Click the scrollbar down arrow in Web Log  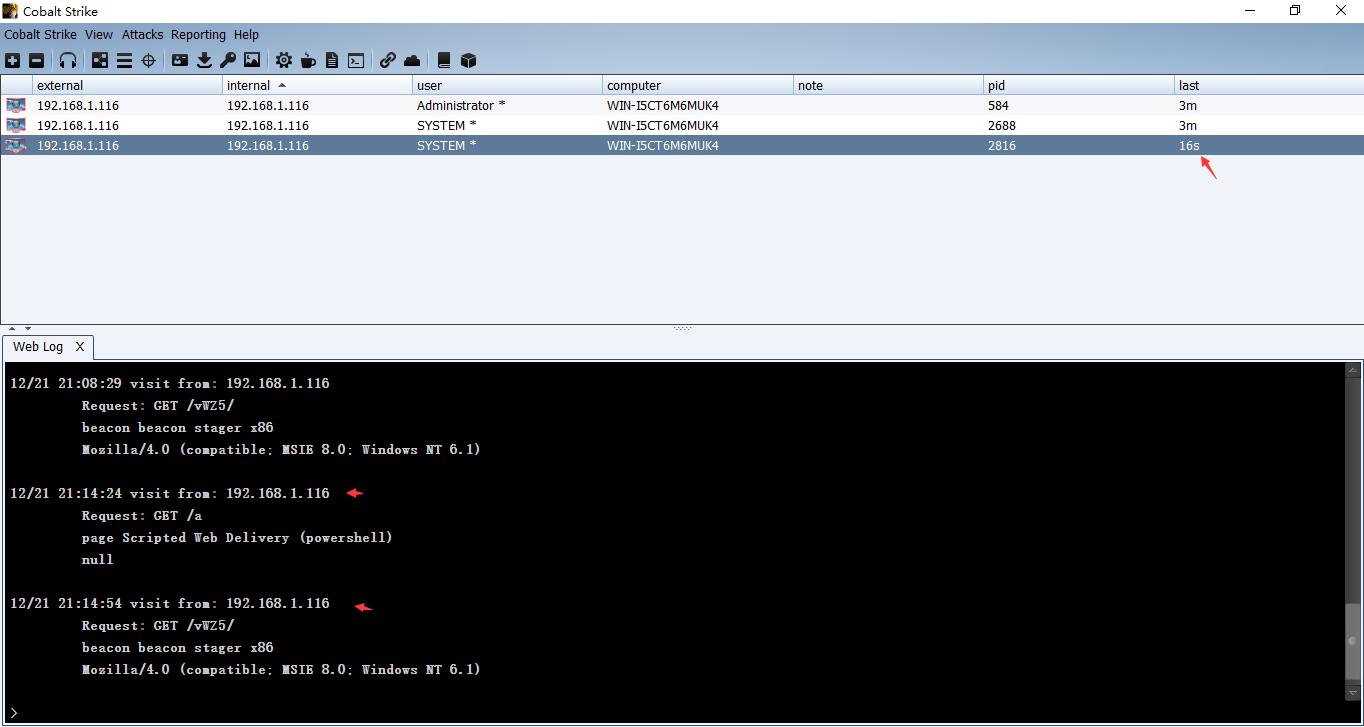point(1354,692)
